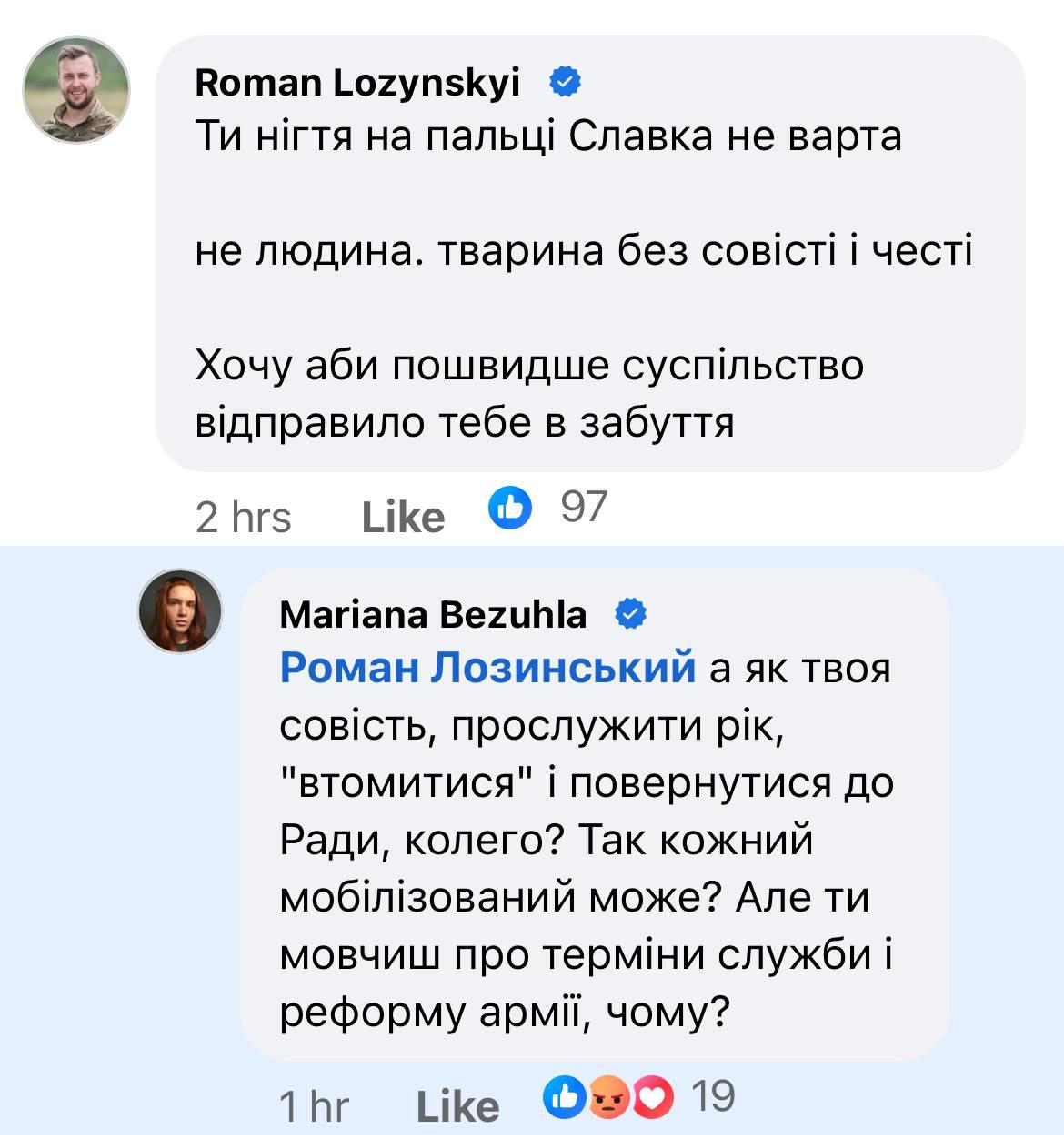The width and height of the screenshot is (1064, 1139).
Task: Click the verified badge beside Roman Lozynskyi
Action: [565, 83]
